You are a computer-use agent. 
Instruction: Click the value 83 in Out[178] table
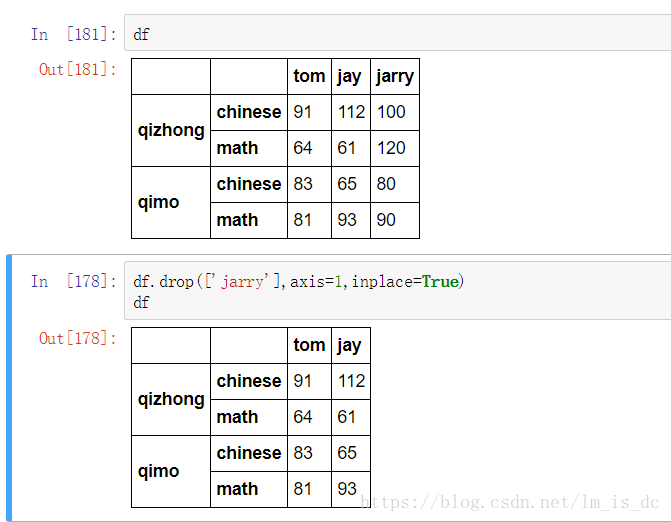[x=309, y=454]
